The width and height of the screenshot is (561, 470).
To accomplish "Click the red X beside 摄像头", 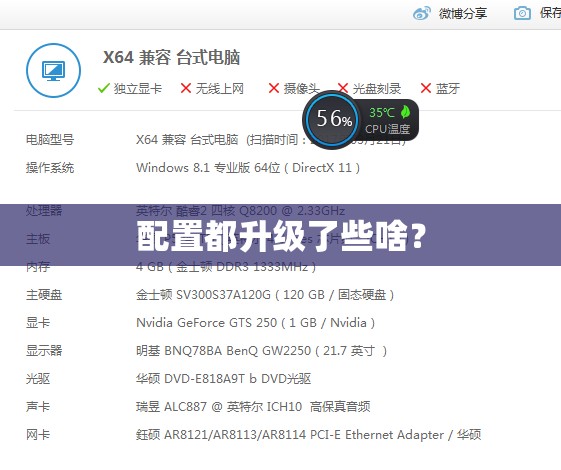I will (274, 88).
